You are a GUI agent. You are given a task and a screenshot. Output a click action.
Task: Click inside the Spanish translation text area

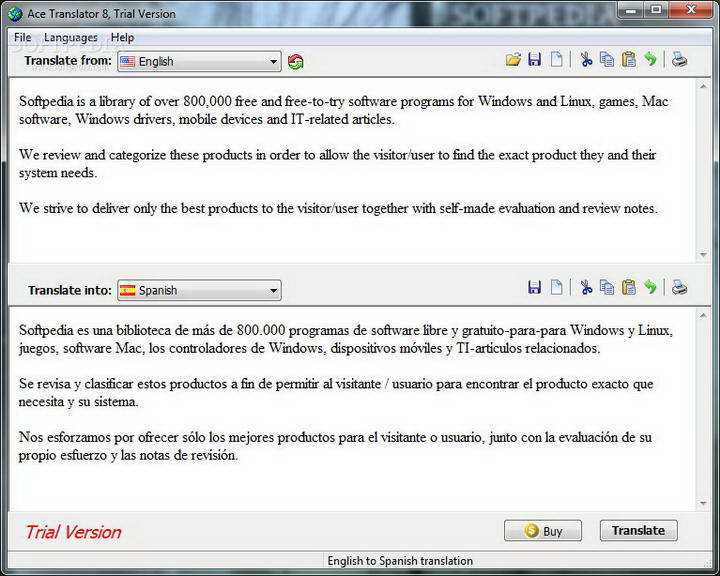coord(351,409)
